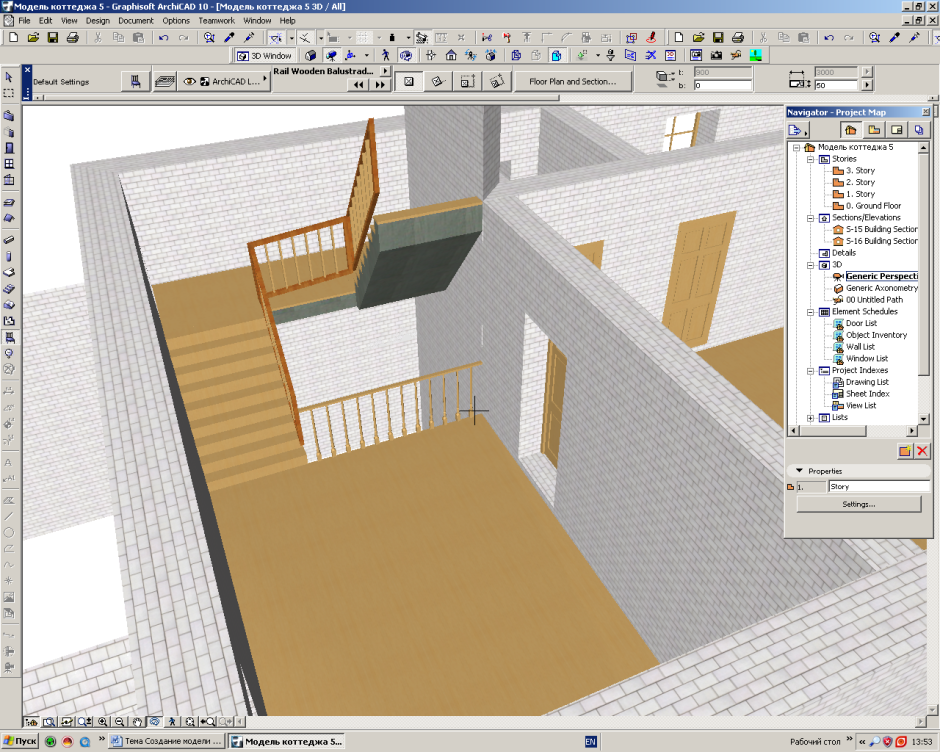Toggle the 3D Window button
Viewport: 940px width, 752px height.
(x=264, y=56)
